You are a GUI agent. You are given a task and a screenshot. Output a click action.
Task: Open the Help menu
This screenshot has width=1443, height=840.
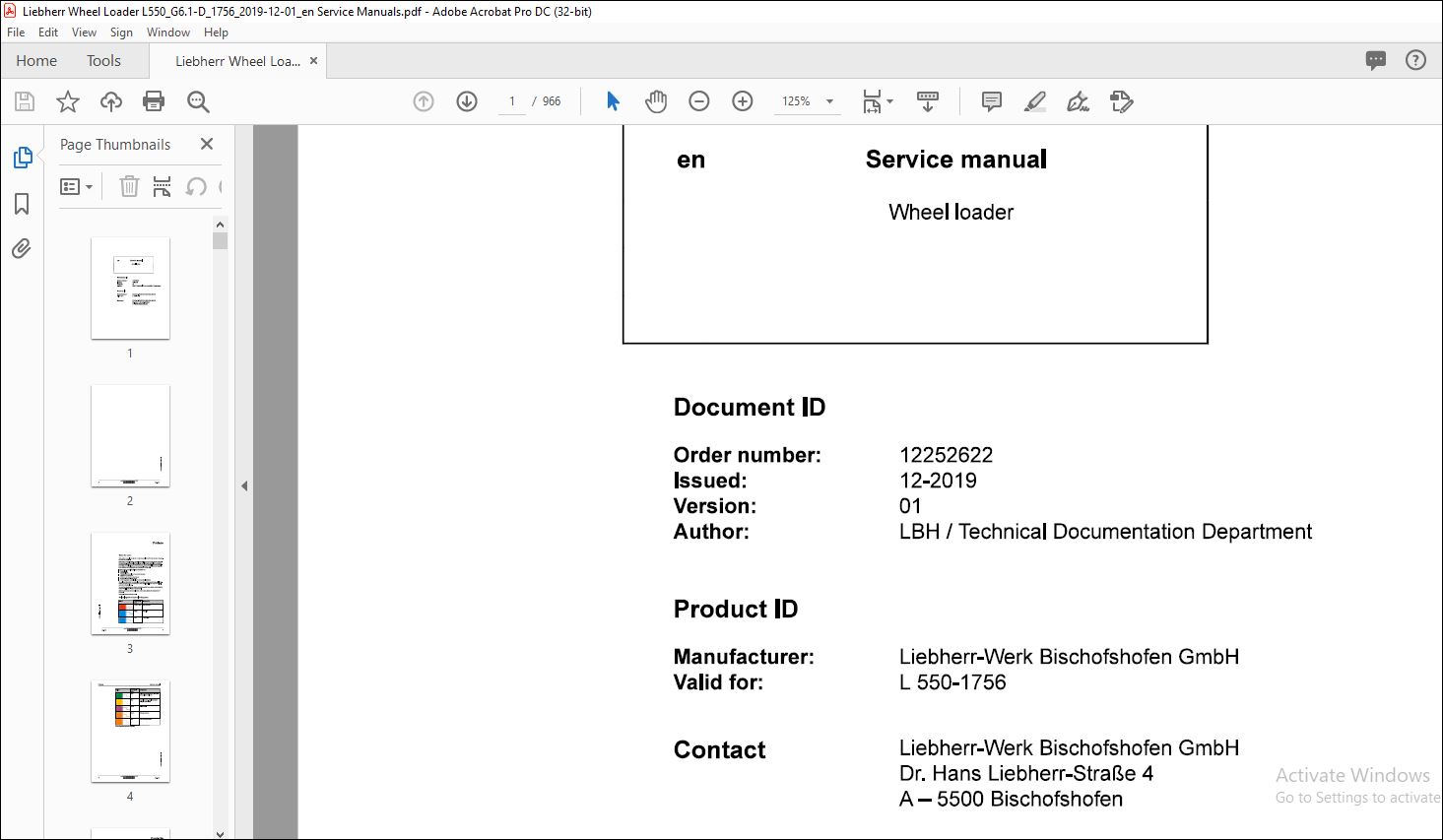(x=216, y=32)
